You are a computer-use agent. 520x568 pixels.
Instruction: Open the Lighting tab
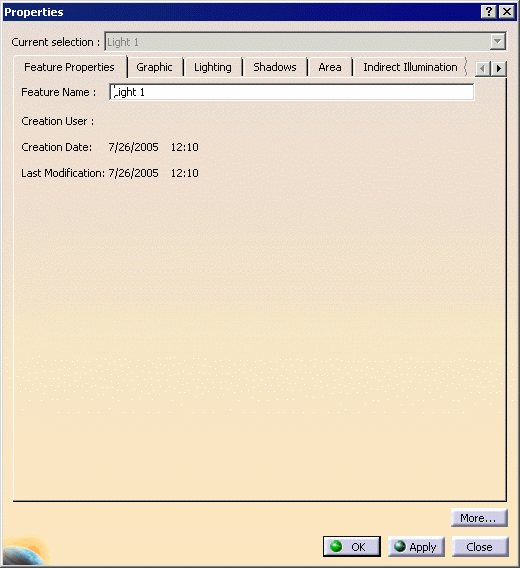[x=213, y=67]
